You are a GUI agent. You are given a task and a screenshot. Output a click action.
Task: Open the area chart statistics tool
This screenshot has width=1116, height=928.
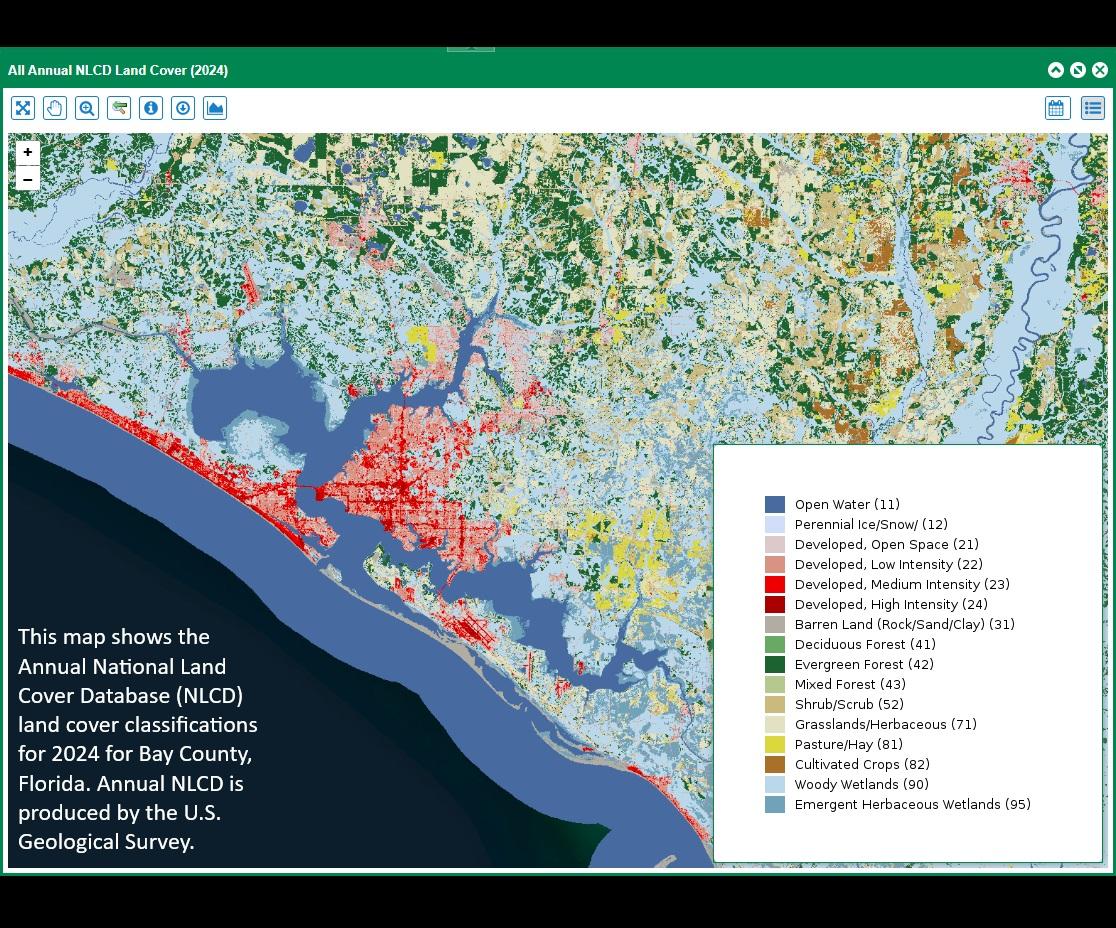click(215, 108)
